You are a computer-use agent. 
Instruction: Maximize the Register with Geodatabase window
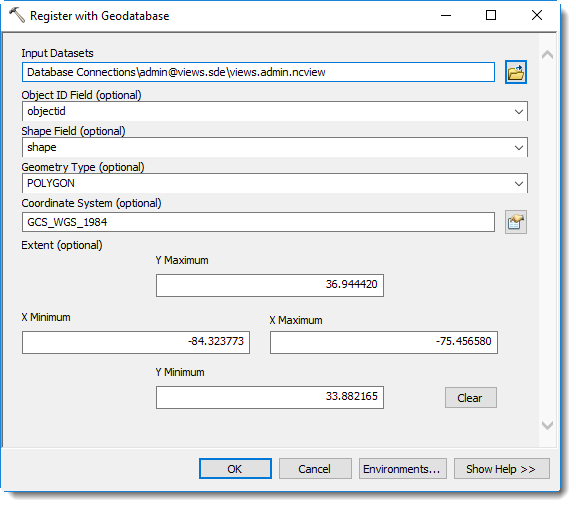(x=491, y=15)
